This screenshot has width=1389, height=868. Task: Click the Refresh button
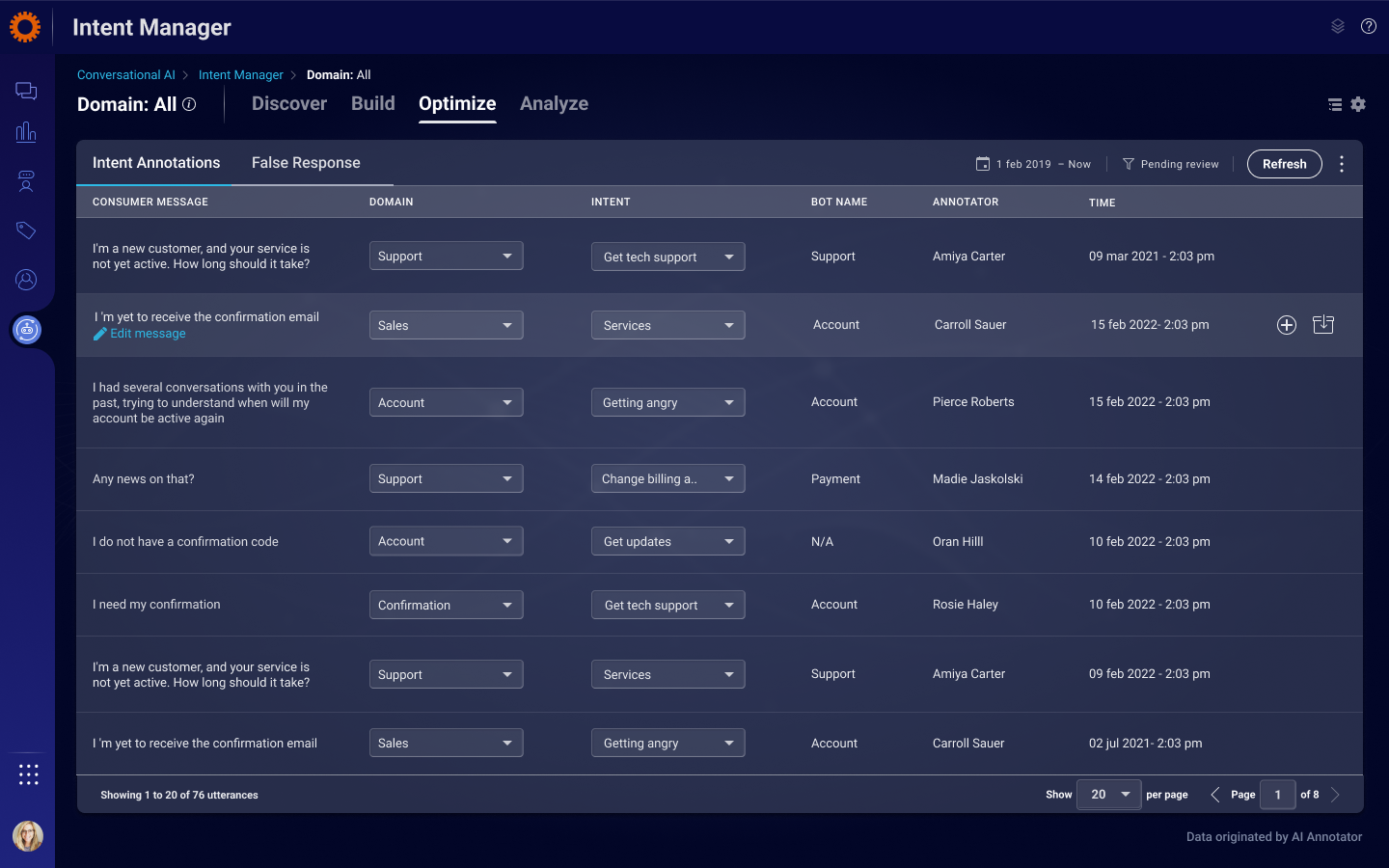[x=1285, y=164]
